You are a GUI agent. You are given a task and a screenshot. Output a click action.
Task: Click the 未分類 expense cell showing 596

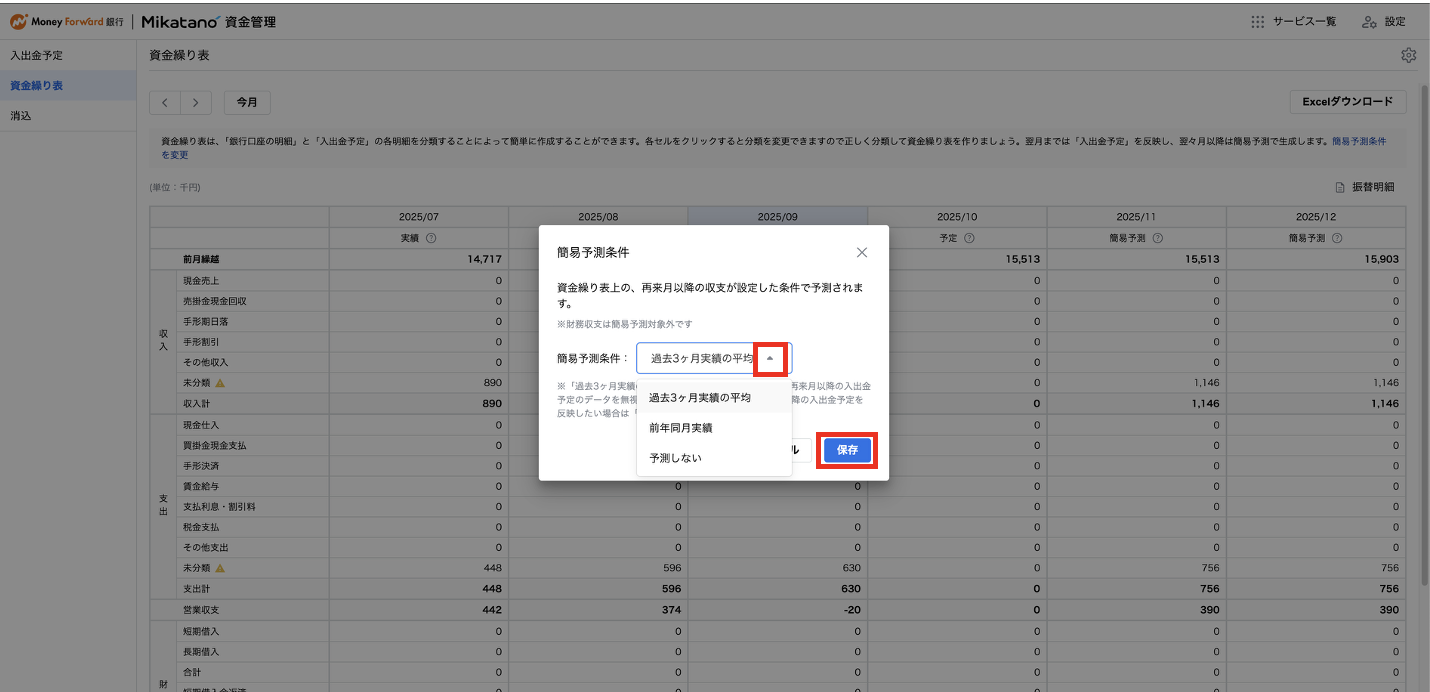coord(598,568)
